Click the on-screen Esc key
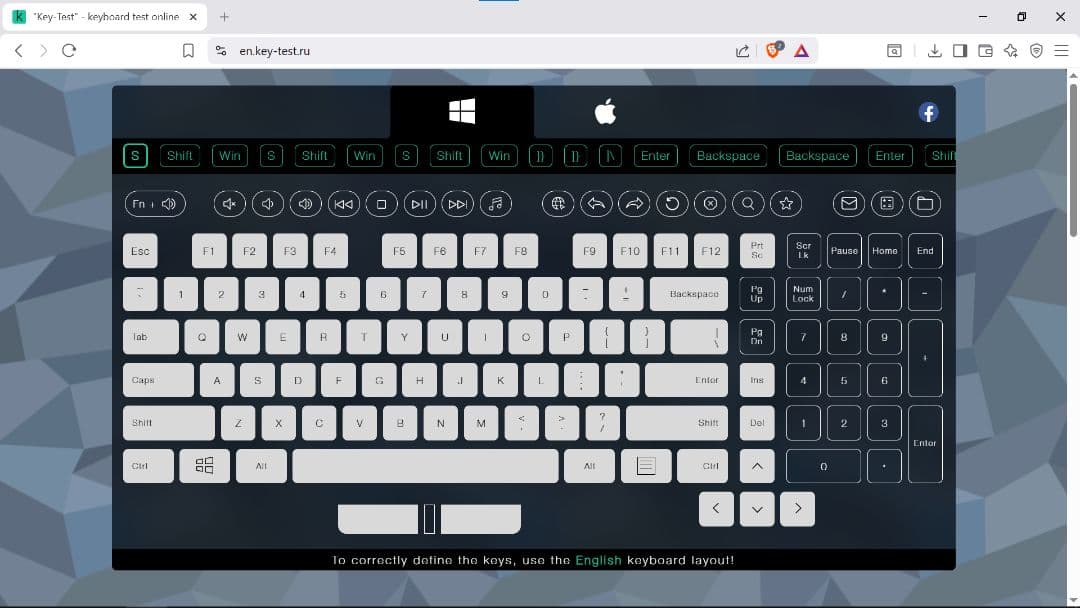1080x608 pixels. [x=140, y=251]
